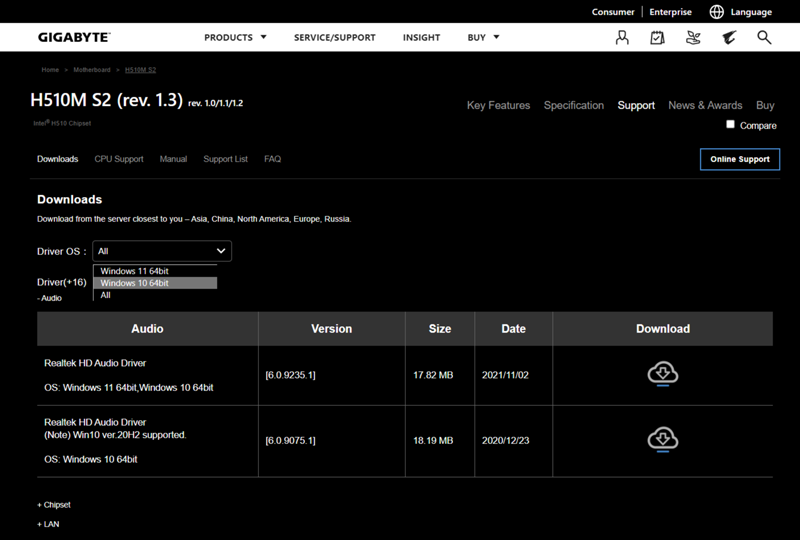Switch to Consumer site
The image size is (800, 540).
coord(613,12)
